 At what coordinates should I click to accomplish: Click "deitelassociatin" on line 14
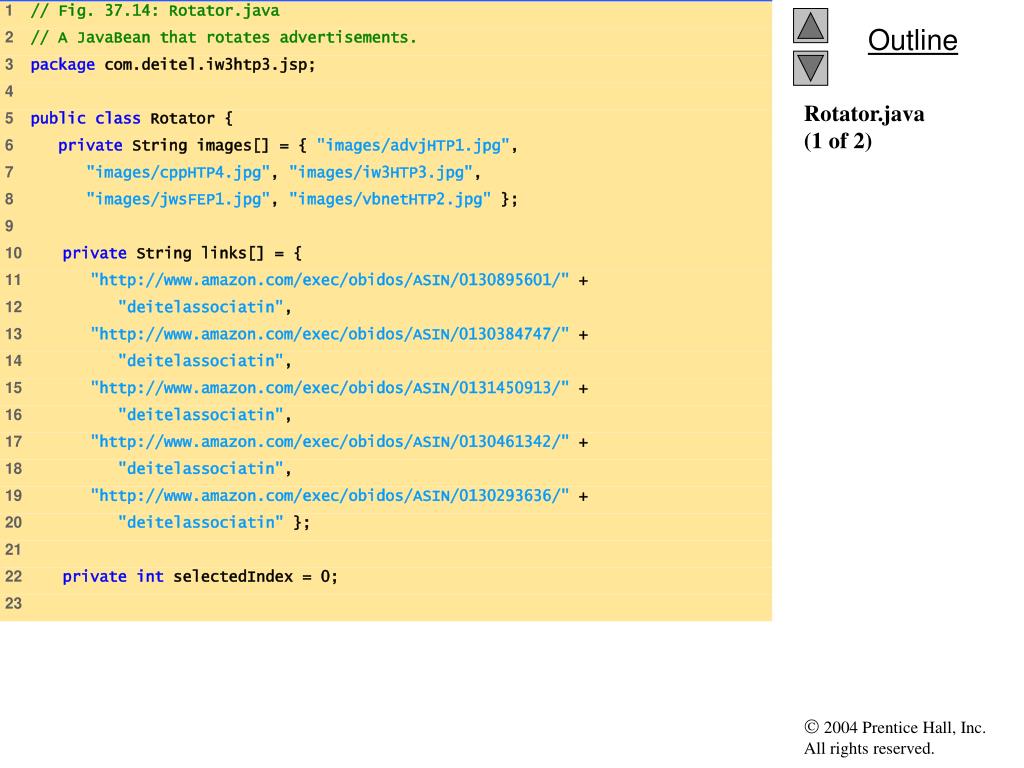[200, 361]
